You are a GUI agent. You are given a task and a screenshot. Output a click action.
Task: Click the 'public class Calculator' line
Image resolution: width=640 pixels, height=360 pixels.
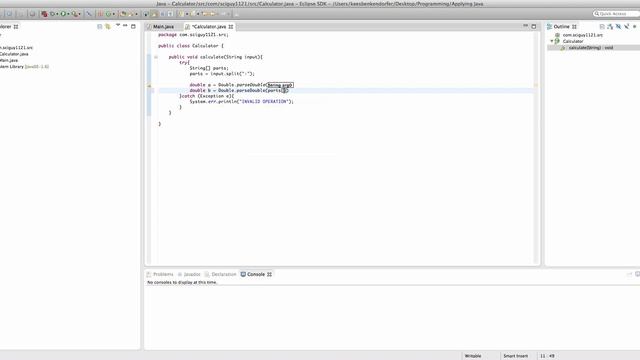[x=191, y=46]
